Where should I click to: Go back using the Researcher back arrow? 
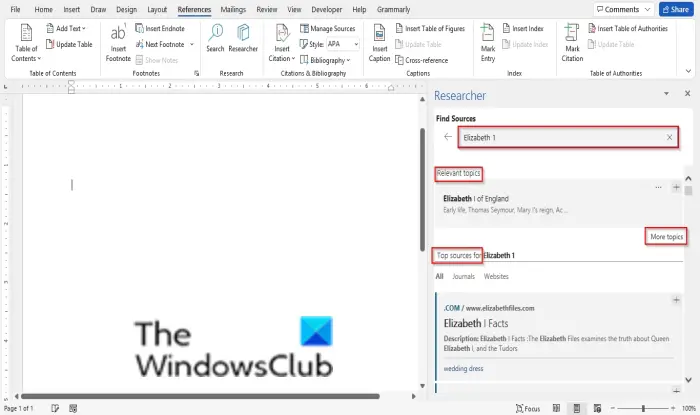click(448, 137)
